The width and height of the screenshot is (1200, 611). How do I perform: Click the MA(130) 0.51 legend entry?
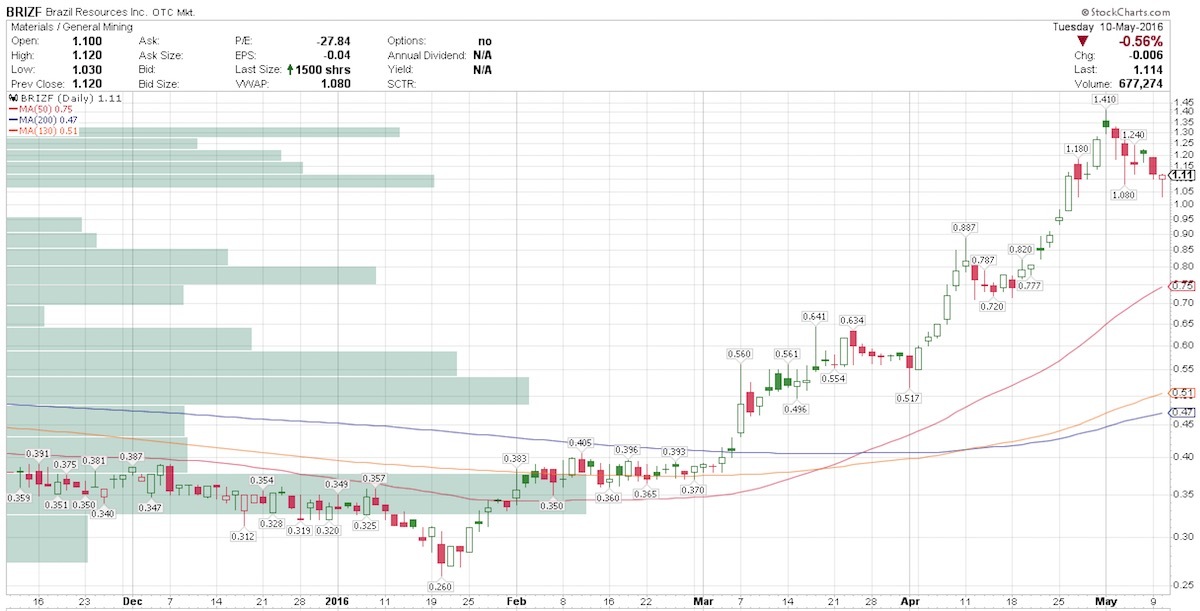click(43, 130)
